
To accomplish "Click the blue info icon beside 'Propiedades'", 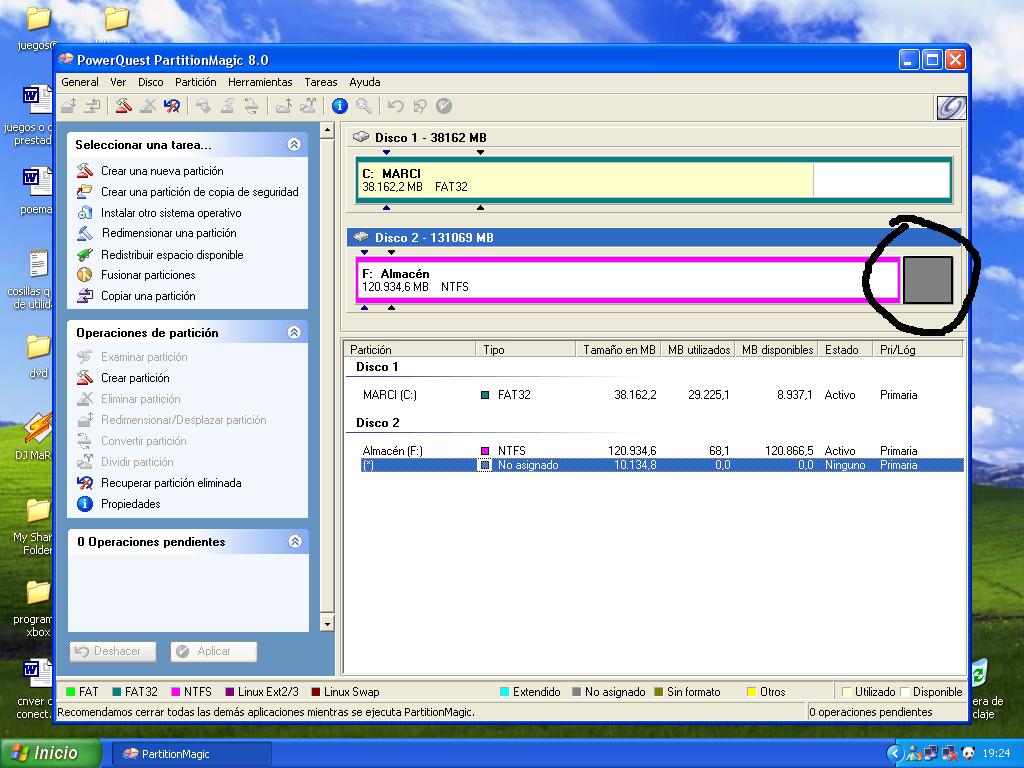I will click(x=85, y=504).
